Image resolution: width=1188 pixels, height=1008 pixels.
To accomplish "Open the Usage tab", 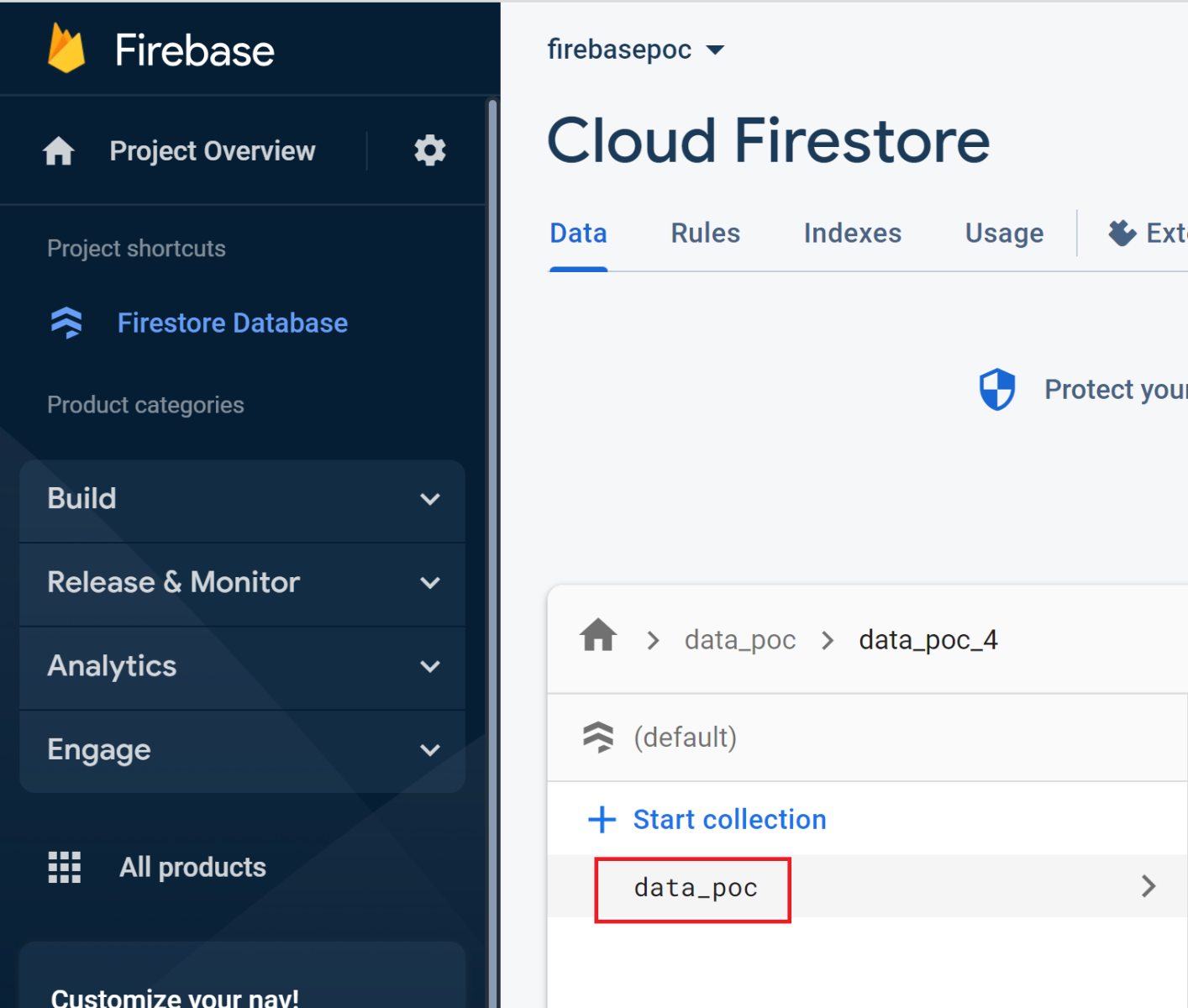I will pyautogui.click(x=1004, y=234).
